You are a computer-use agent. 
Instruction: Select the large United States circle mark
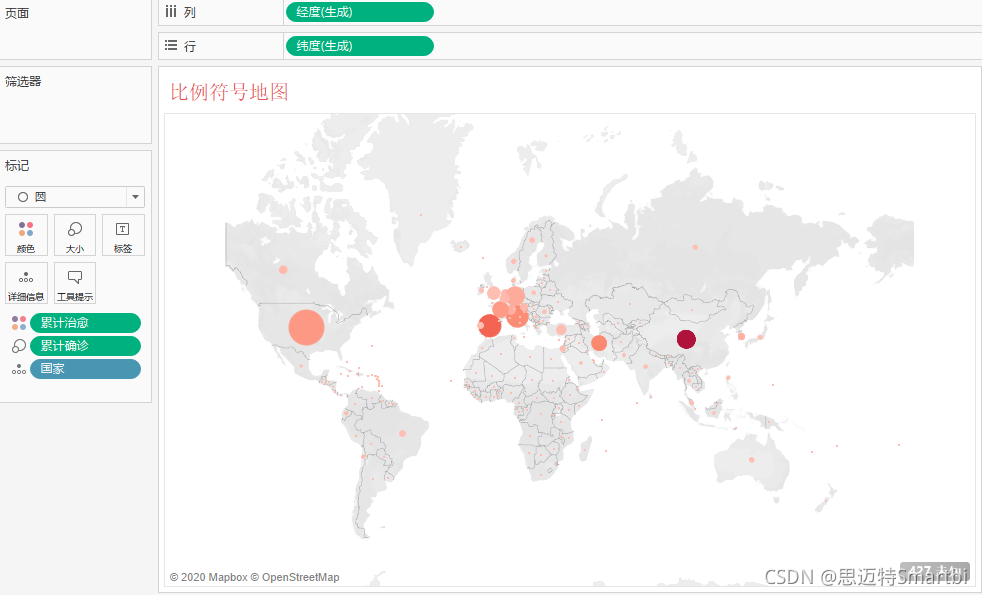click(x=306, y=327)
